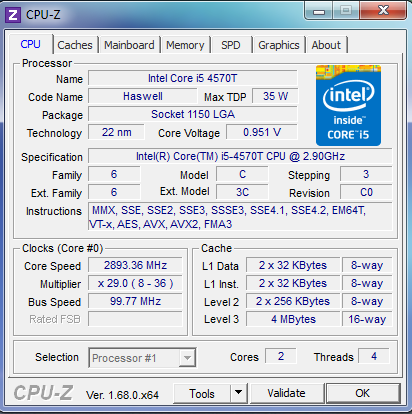Screen dimensions: 412x414
Task: Click the Level 3 16-way associativity
Action: click(367, 319)
